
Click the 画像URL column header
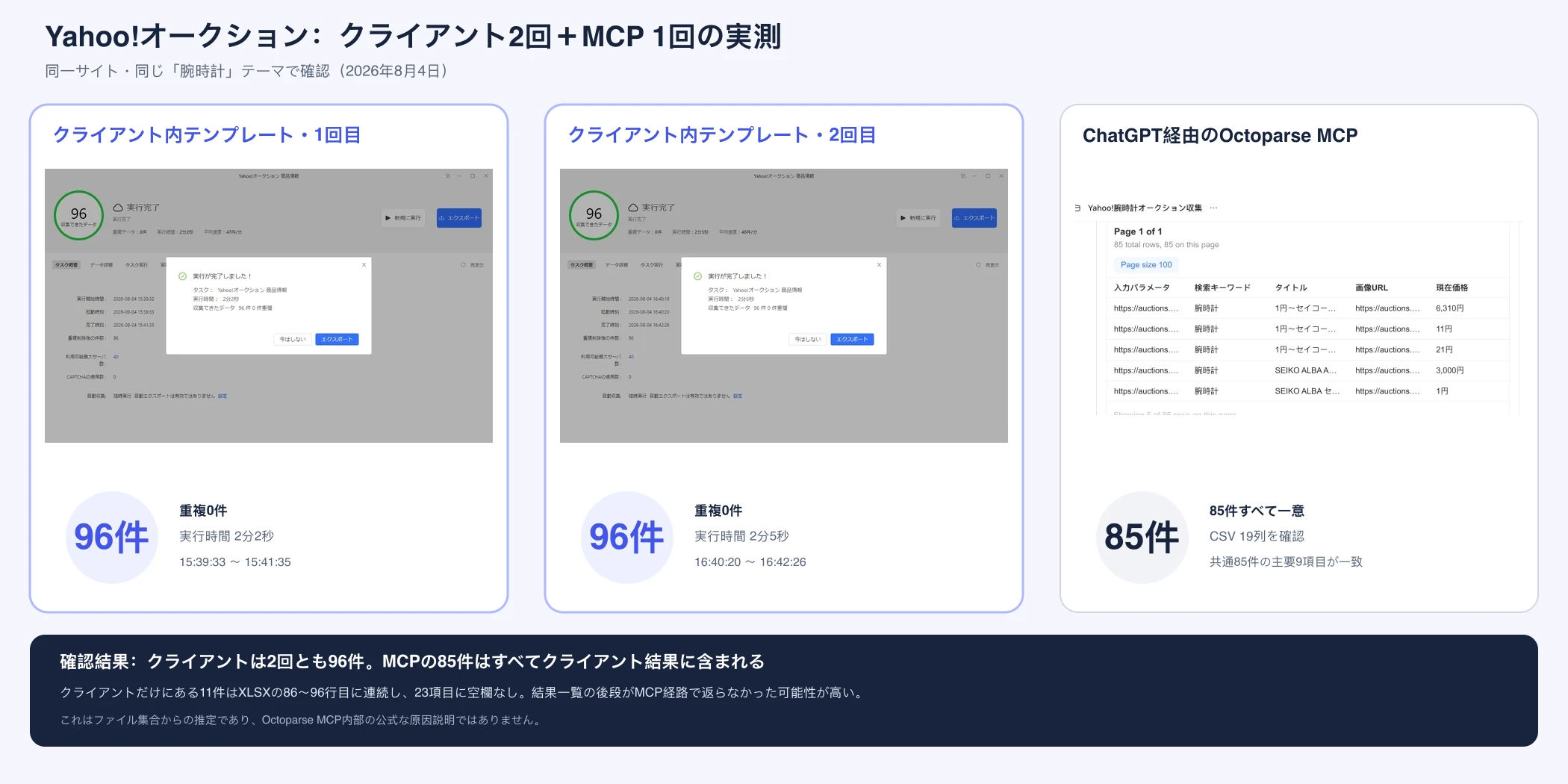point(1372,287)
